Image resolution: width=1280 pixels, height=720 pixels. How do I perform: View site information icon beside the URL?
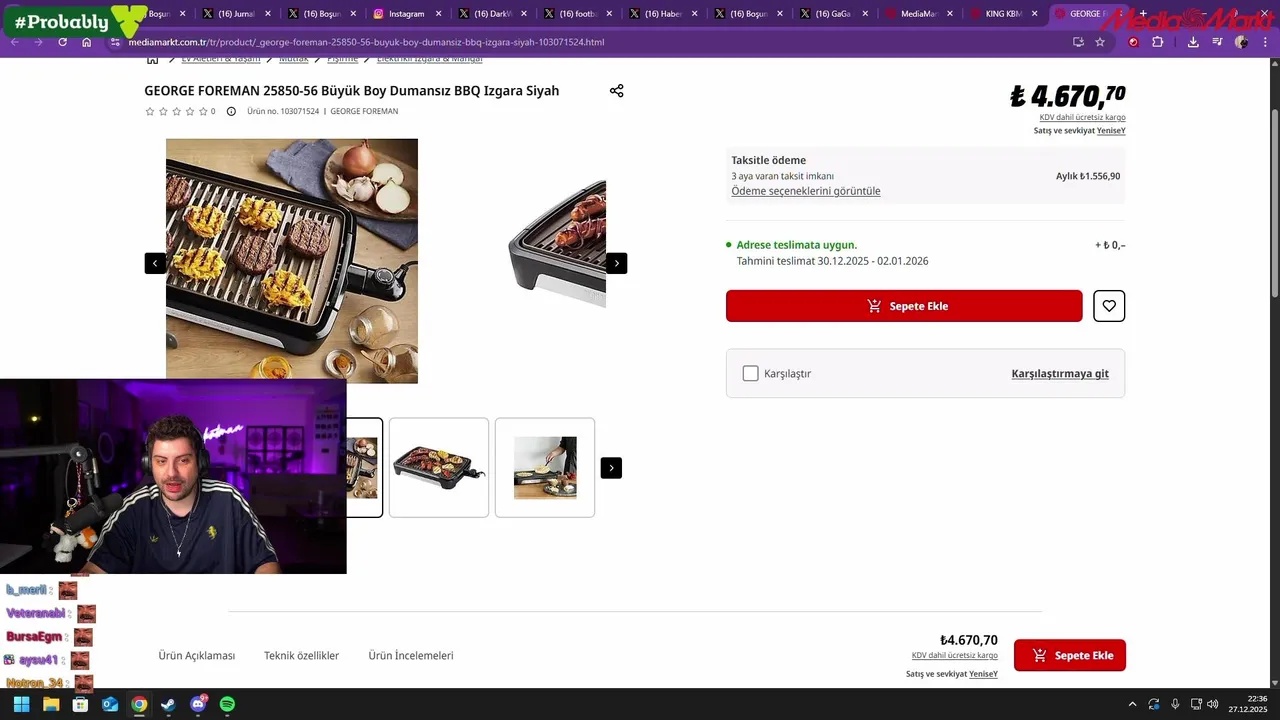tap(115, 42)
